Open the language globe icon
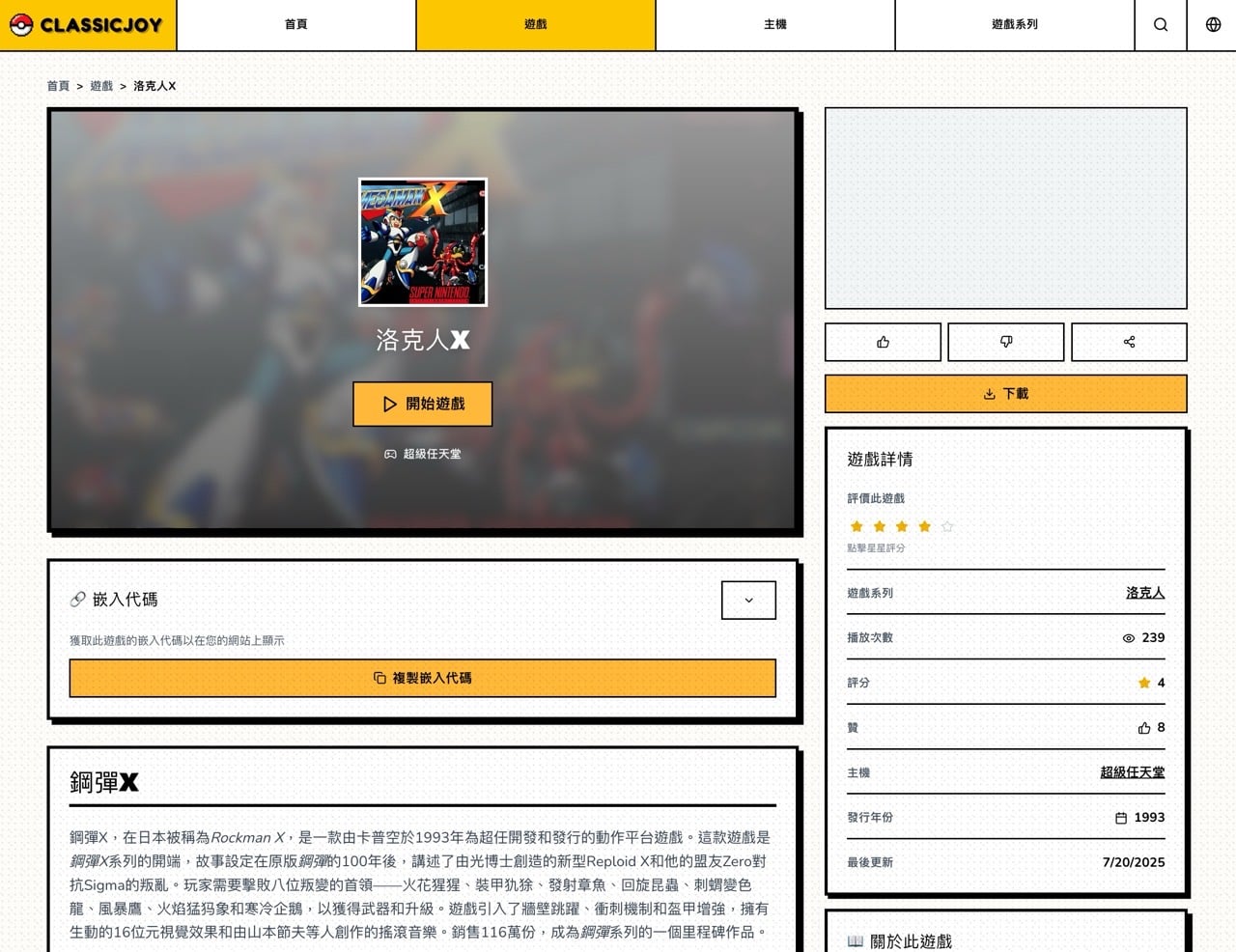The height and width of the screenshot is (952, 1236). 1213,25
